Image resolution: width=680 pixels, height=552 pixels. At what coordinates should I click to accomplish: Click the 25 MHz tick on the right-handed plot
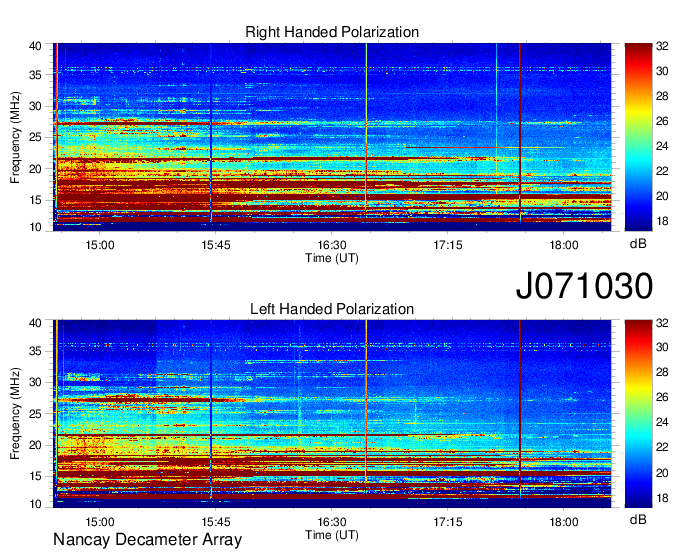pos(35,137)
